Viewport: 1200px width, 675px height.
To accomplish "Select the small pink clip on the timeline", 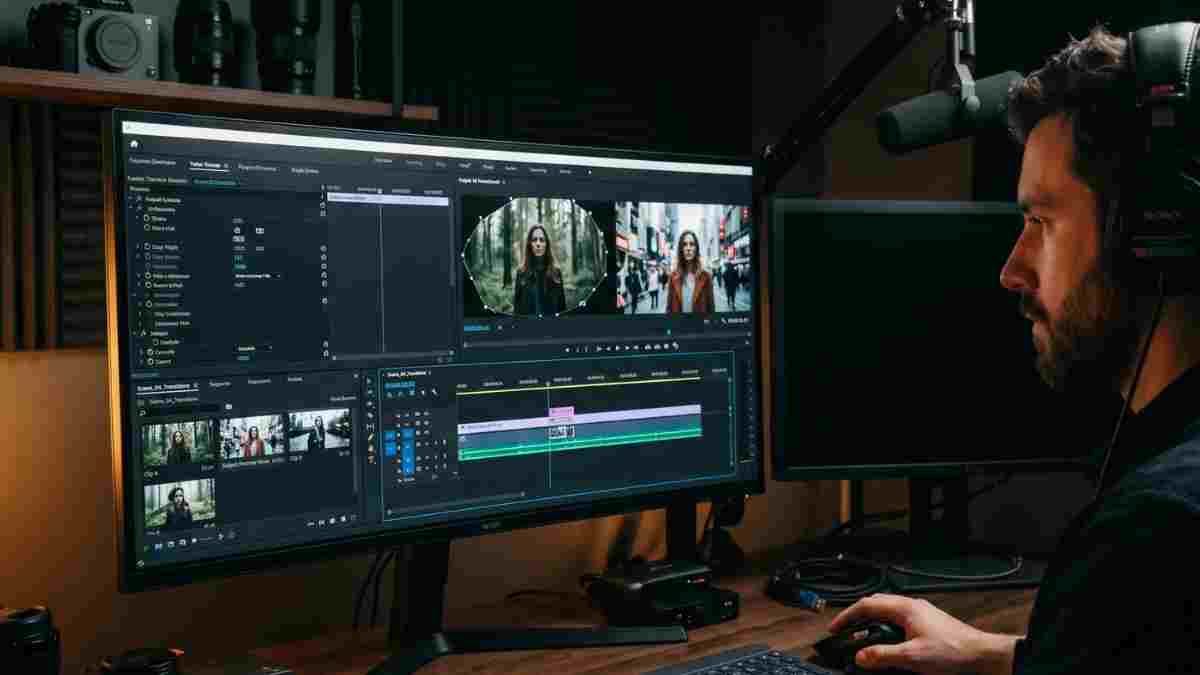I will 561,411.
